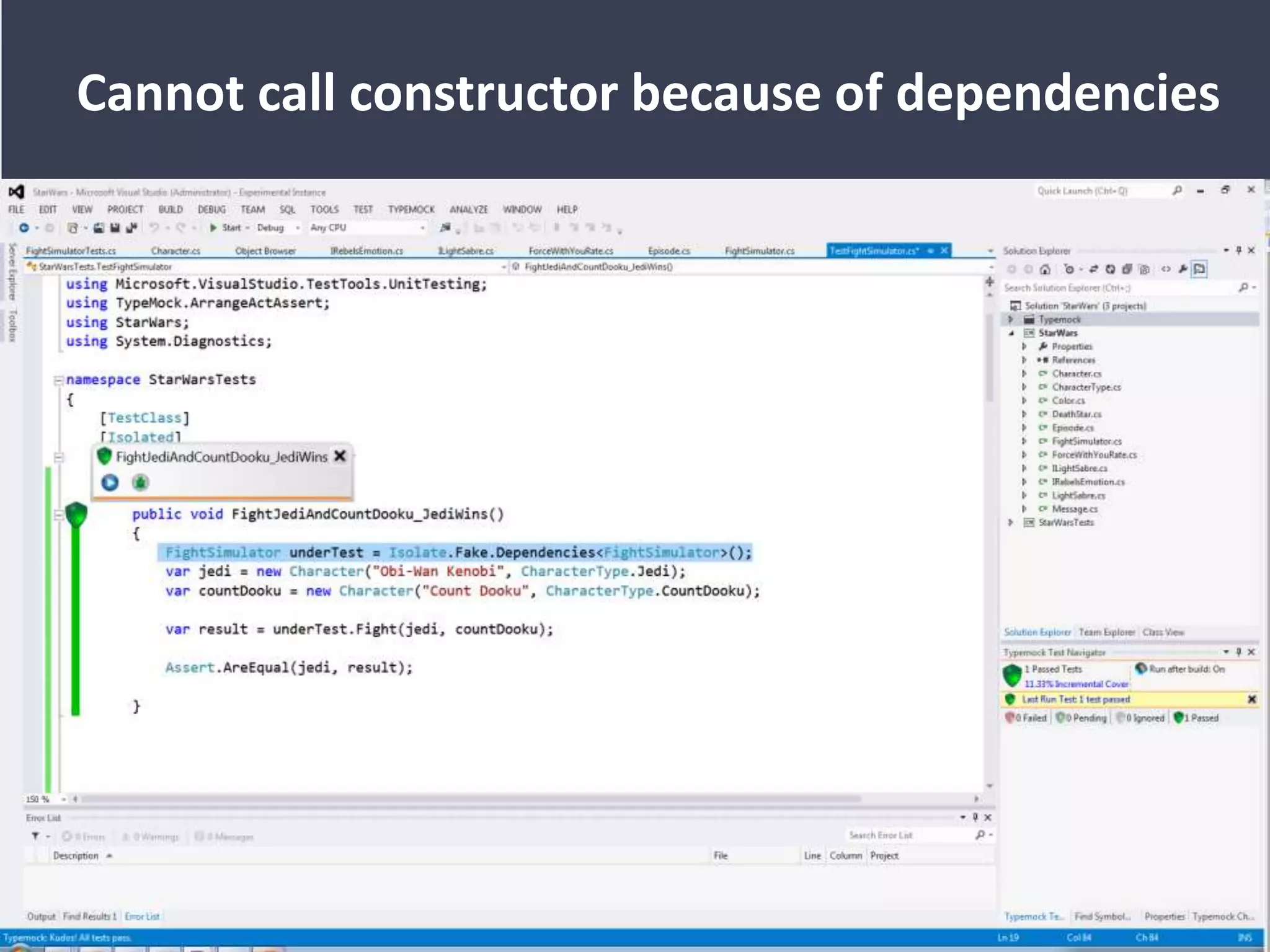Click the Undo toolbar icon
Screen dimensions: 1270x952
click(154, 227)
